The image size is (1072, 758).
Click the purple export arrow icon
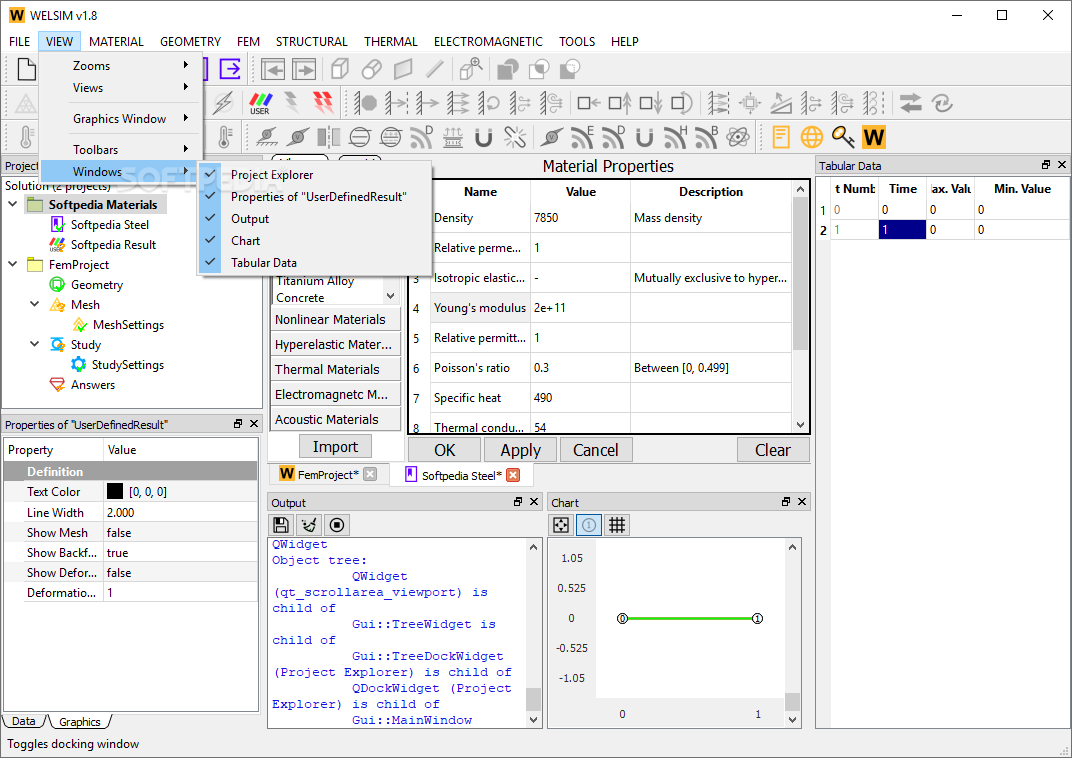230,69
